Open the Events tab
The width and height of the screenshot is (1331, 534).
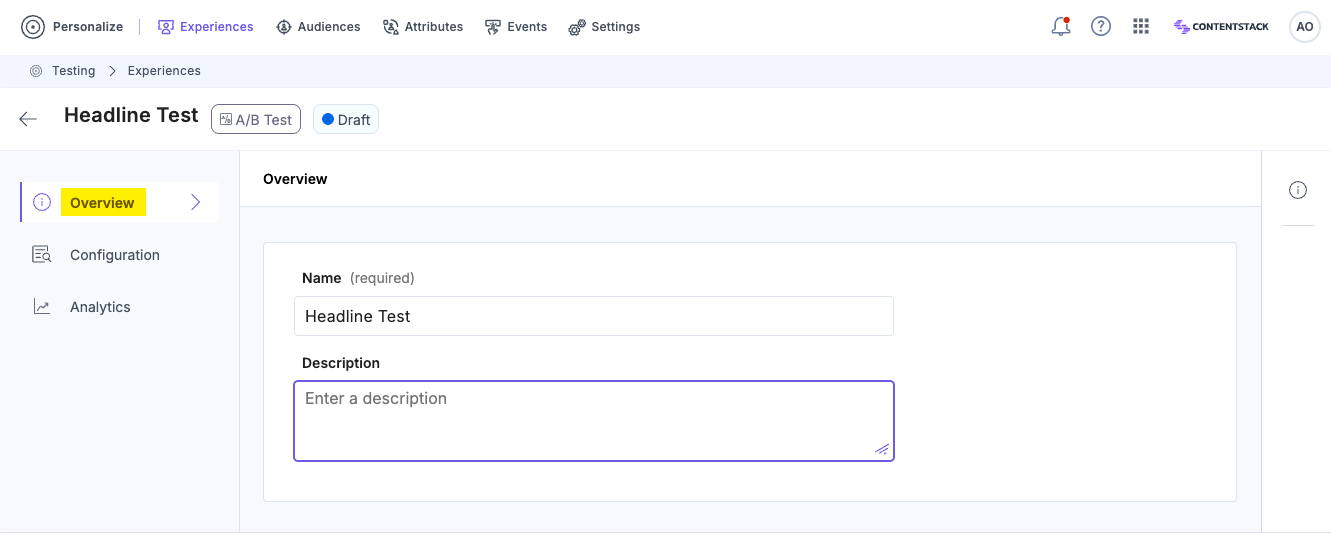coord(516,27)
